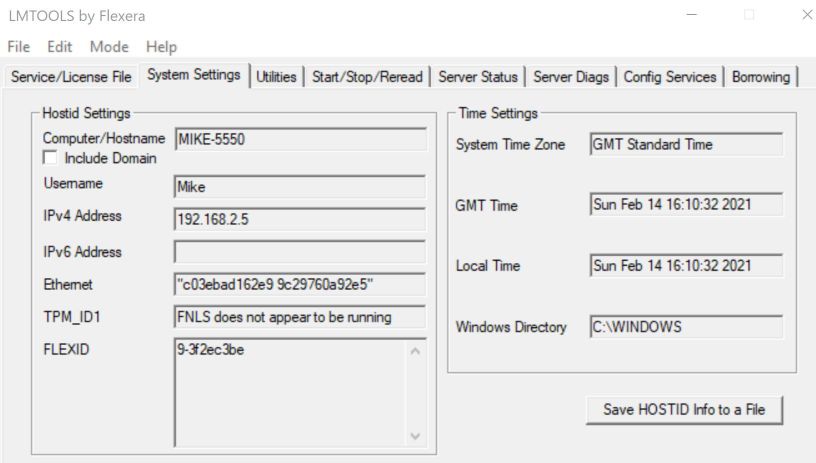The height and width of the screenshot is (463, 816).
Task: Click the Computer/Hostname label
Action: coord(104,138)
